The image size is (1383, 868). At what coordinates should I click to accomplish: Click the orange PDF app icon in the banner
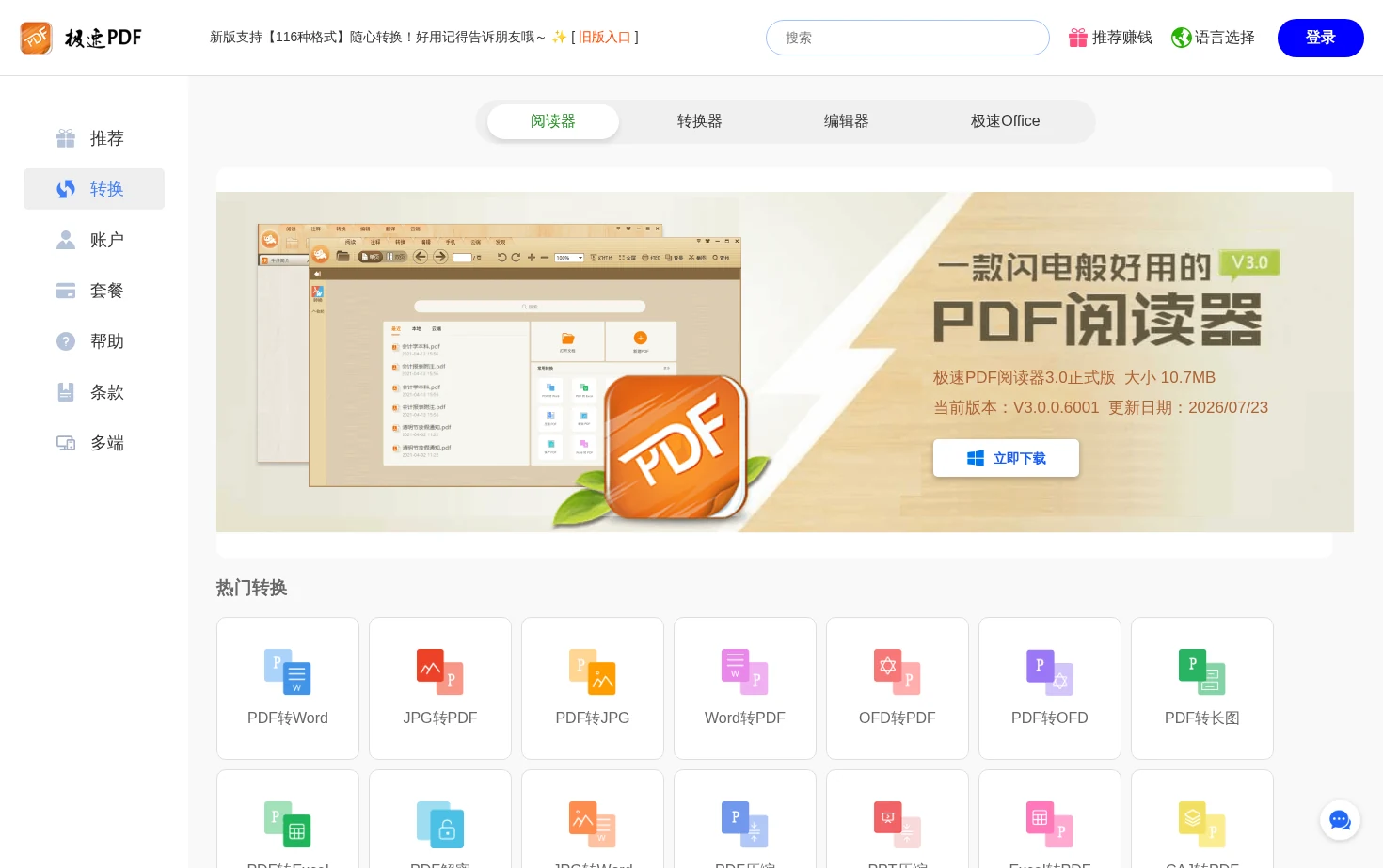[677, 447]
